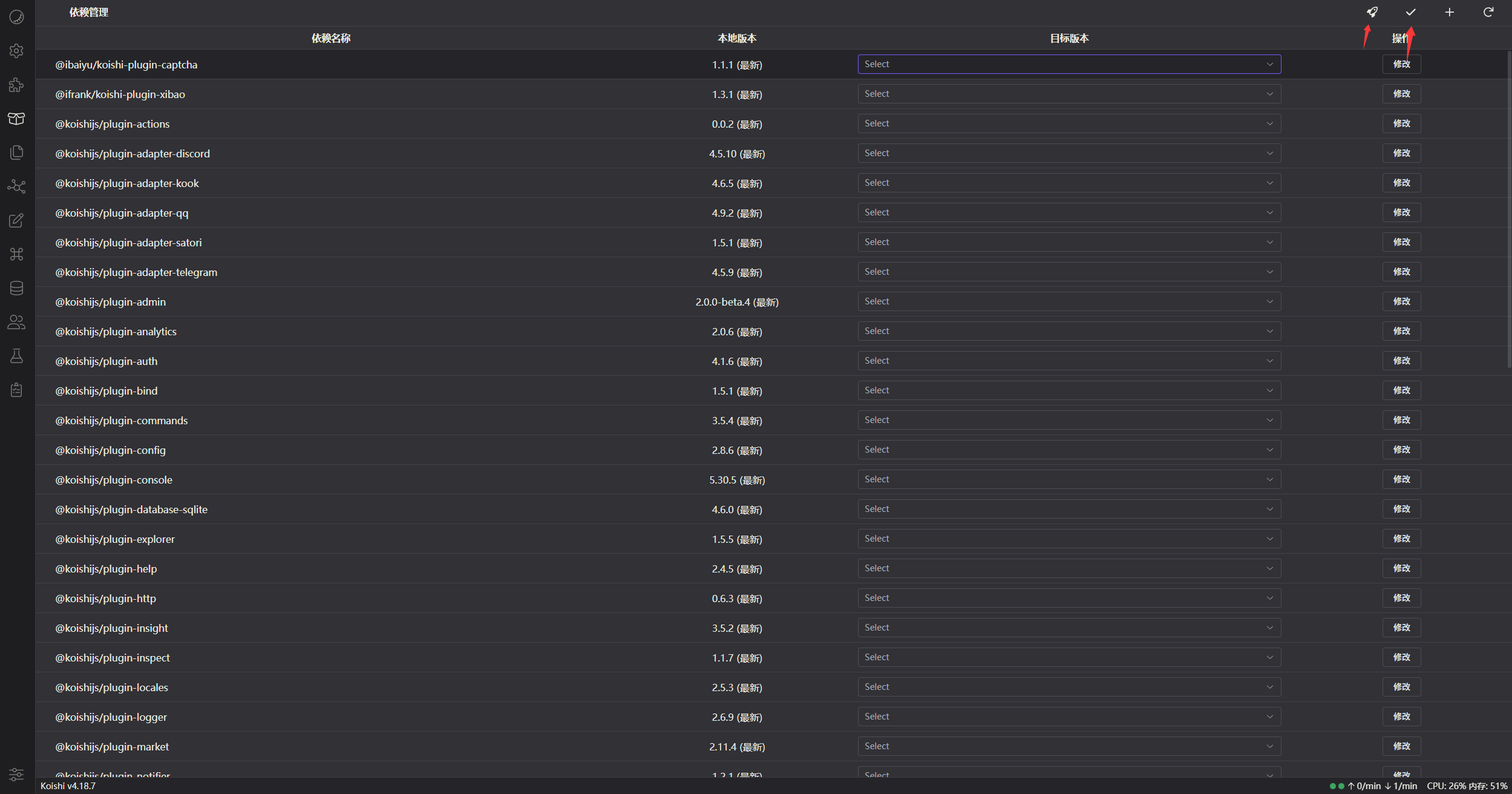The height and width of the screenshot is (794, 1512).
Task: Click the green bot status dots
Action: [x=1337, y=786]
